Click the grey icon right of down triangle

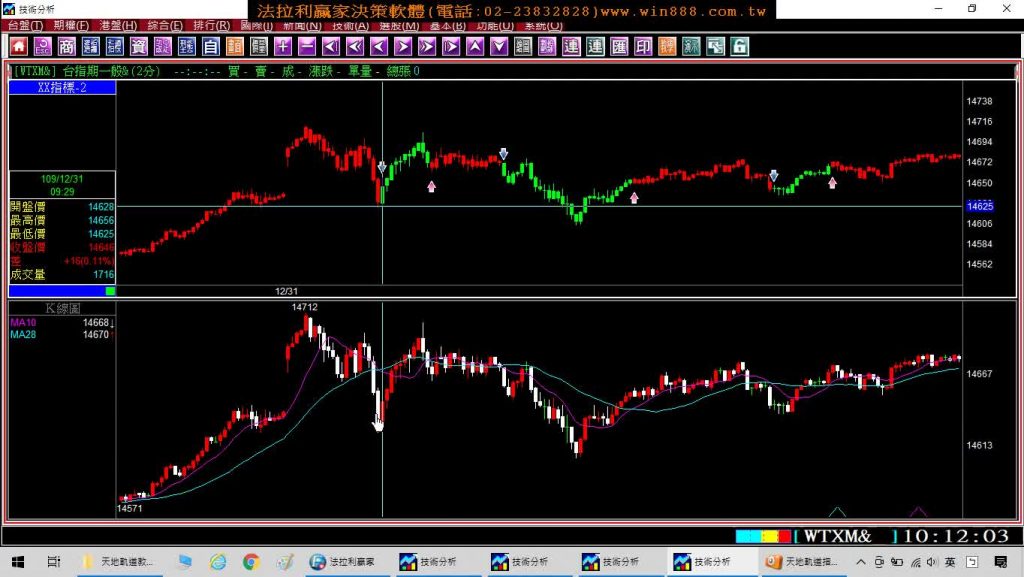pyautogui.click(x=523, y=46)
